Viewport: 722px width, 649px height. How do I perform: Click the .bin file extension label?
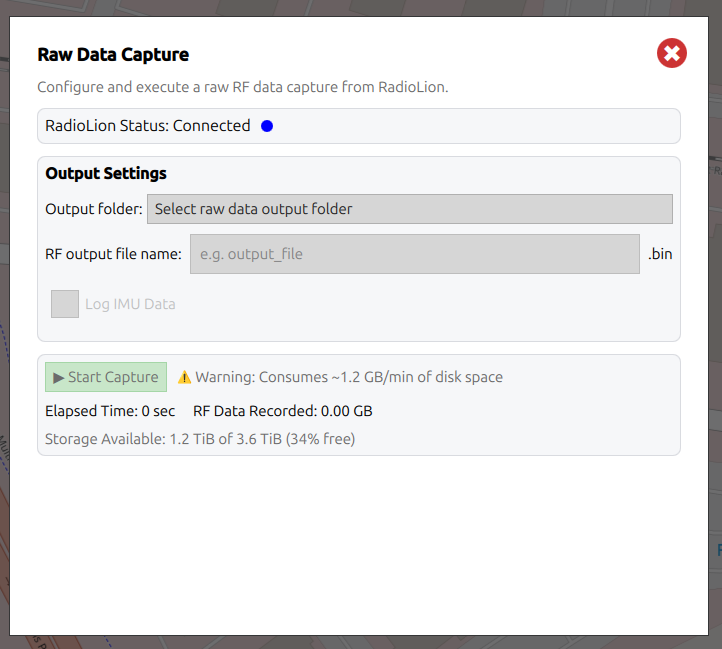(660, 254)
